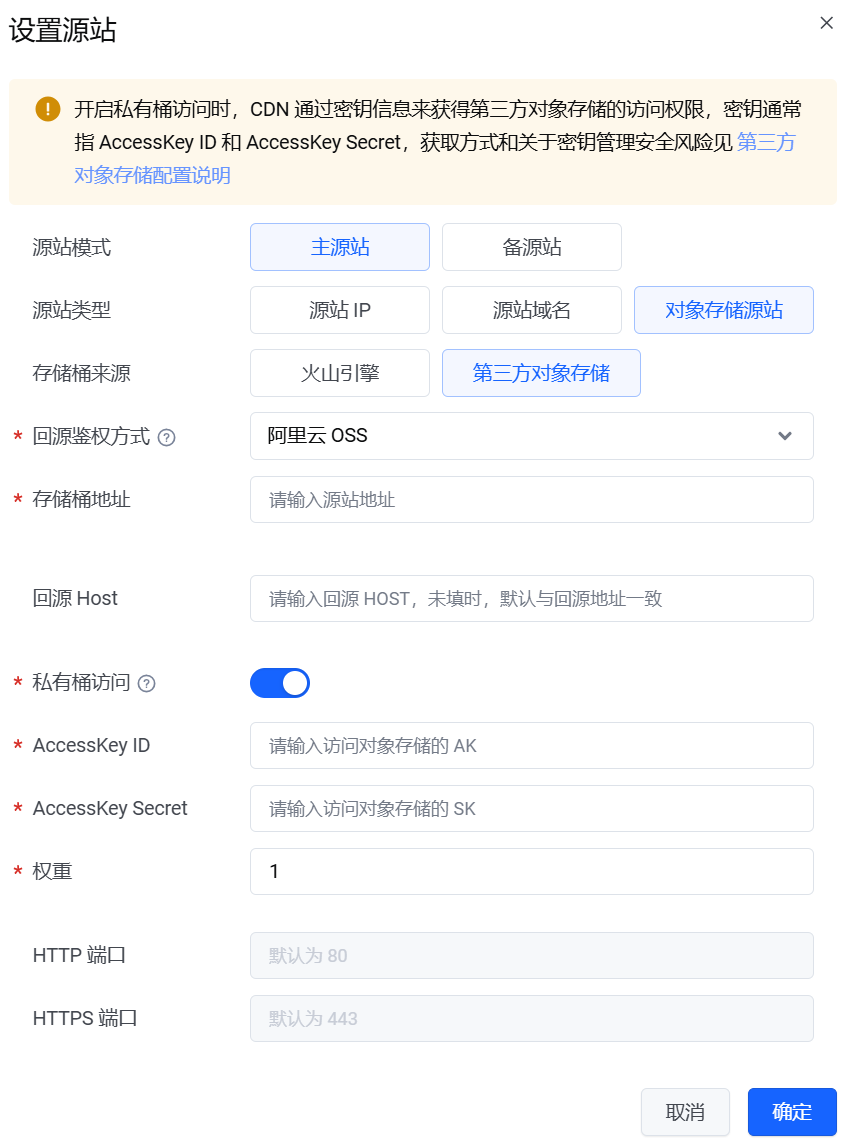Focus the AccessKey ID input field
848x1146 pixels.
531,745
